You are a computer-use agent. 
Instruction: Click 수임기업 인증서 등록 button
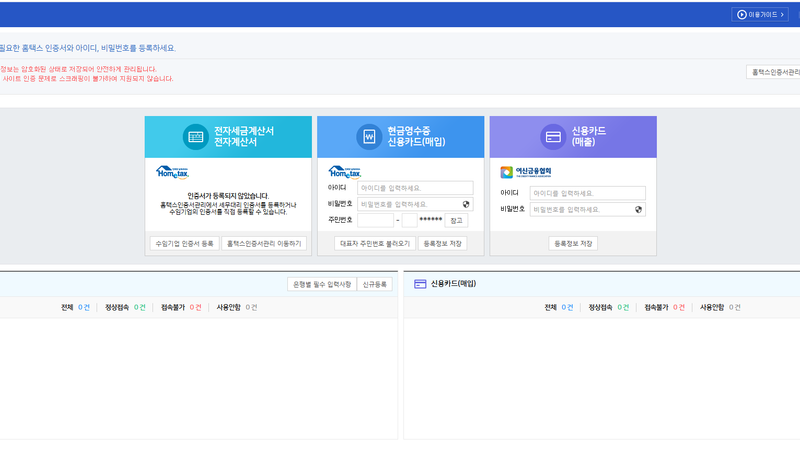(184, 243)
